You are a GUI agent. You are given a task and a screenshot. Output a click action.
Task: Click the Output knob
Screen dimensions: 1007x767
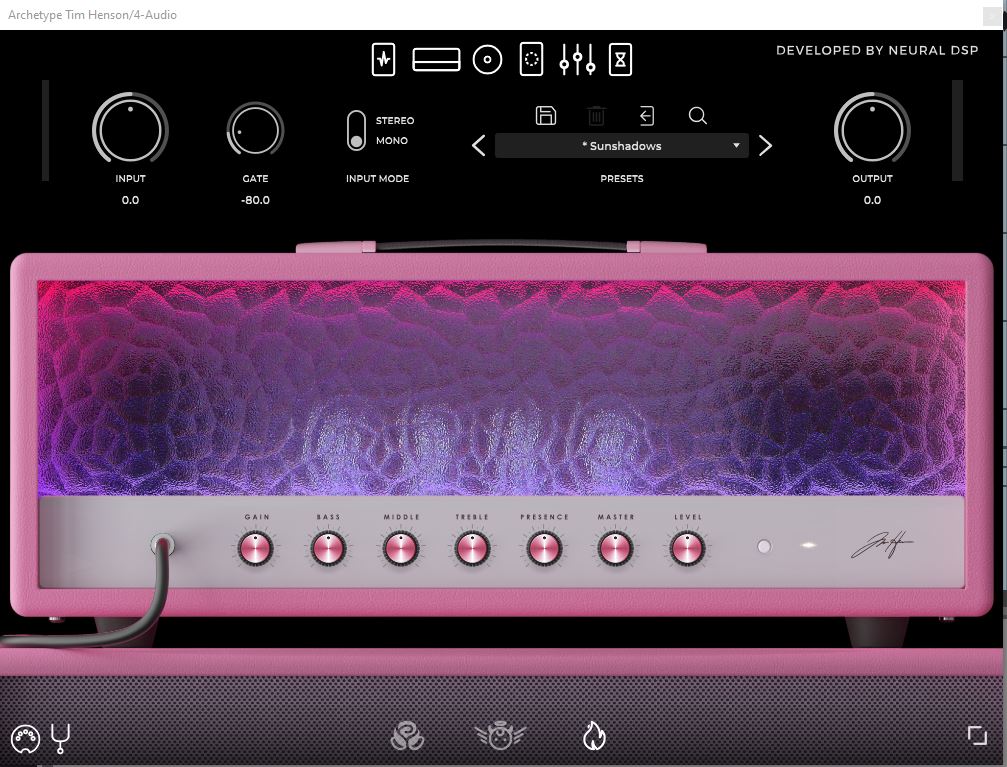tap(871, 129)
